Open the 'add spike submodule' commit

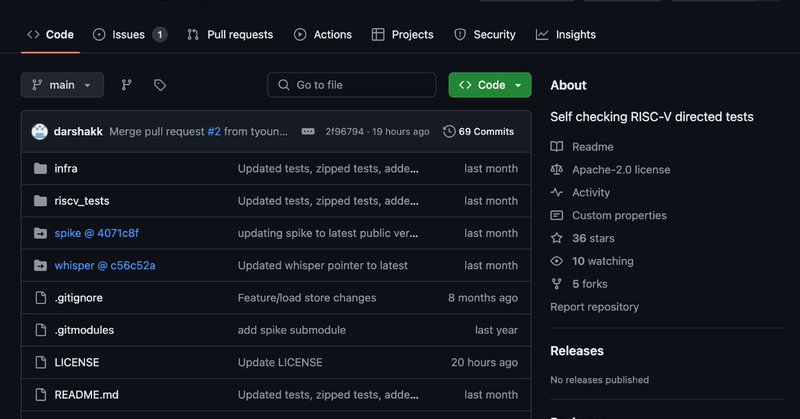(291, 330)
